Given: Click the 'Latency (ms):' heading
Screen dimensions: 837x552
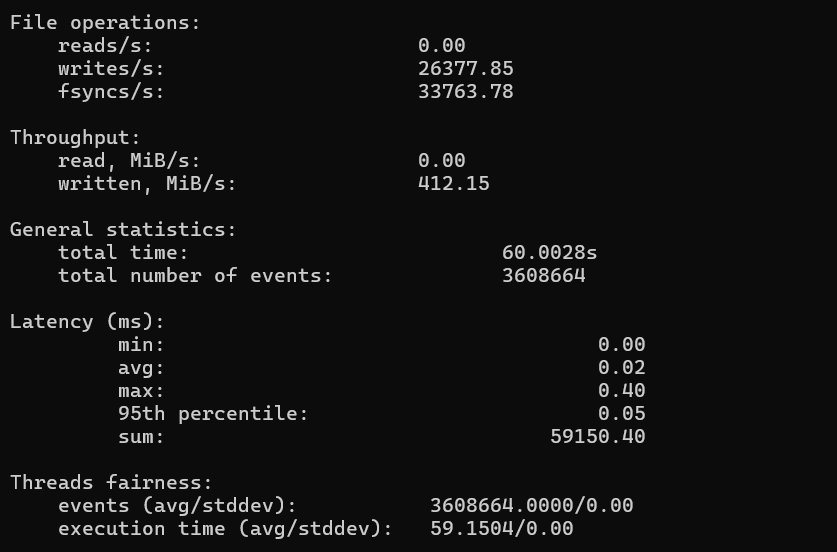Looking at the screenshot, I should click(87, 322).
